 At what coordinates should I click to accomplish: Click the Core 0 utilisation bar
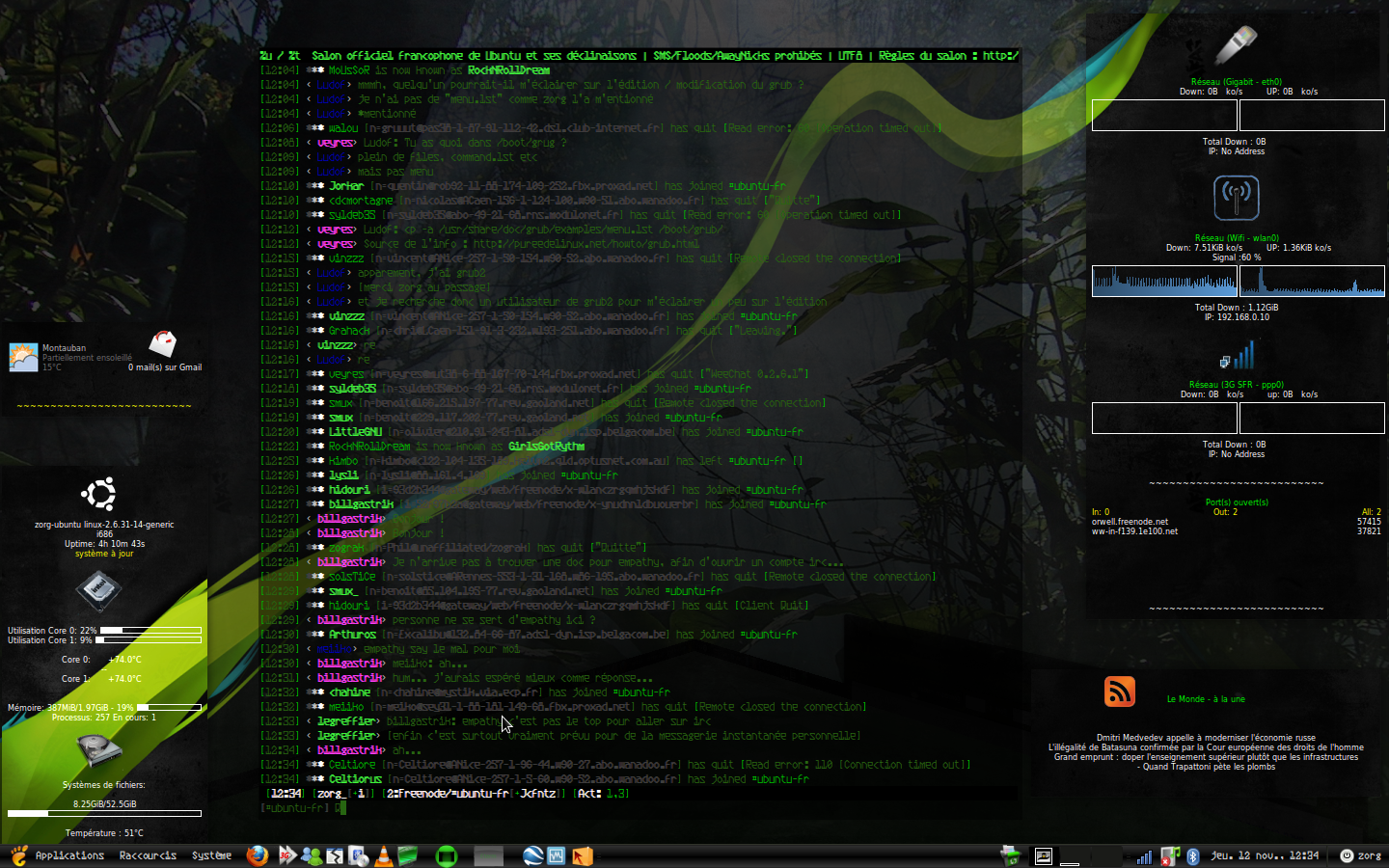pyautogui.click(x=150, y=630)
